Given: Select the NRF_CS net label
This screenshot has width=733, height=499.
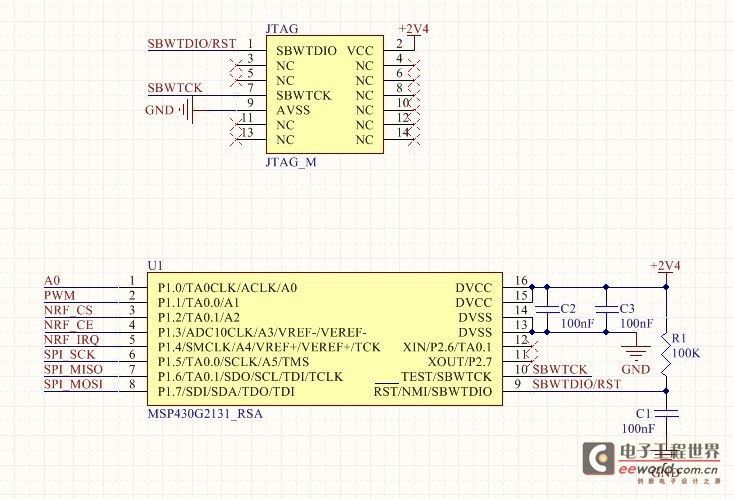Looking at the screenshot, I should (68, 310).
